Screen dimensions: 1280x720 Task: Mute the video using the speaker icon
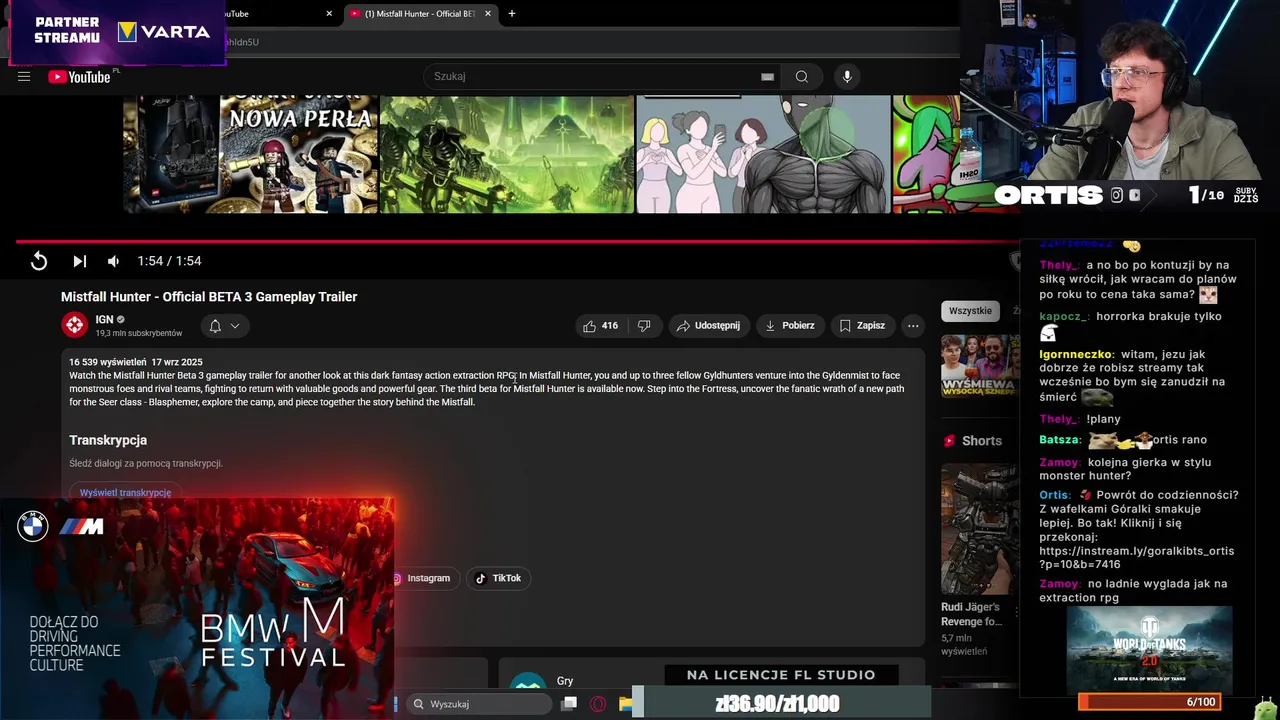coord(113,261)
